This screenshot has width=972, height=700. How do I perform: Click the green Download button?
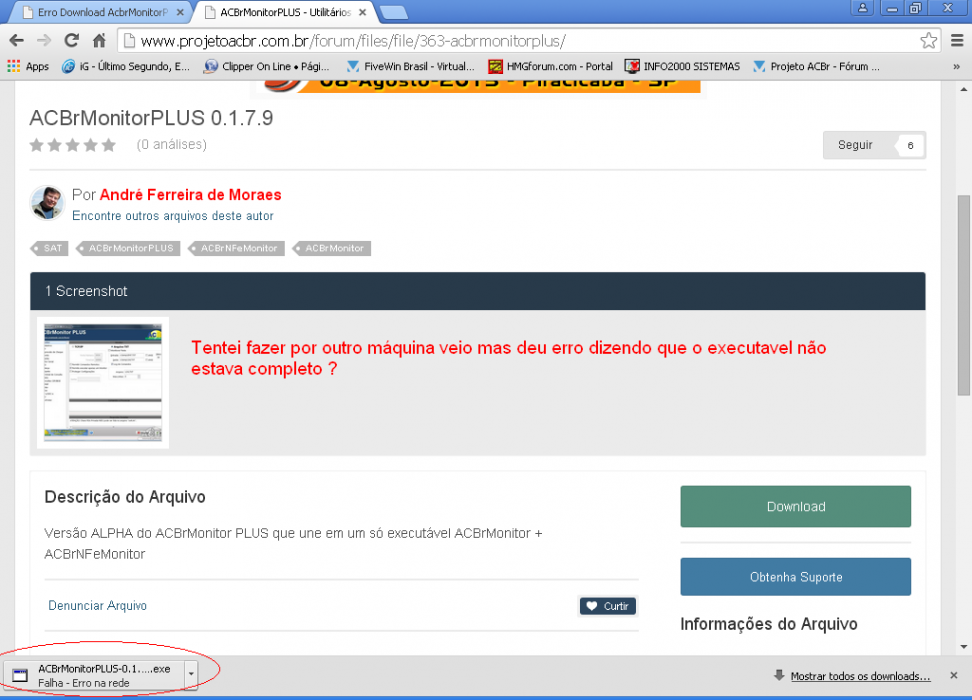point(796,507)
